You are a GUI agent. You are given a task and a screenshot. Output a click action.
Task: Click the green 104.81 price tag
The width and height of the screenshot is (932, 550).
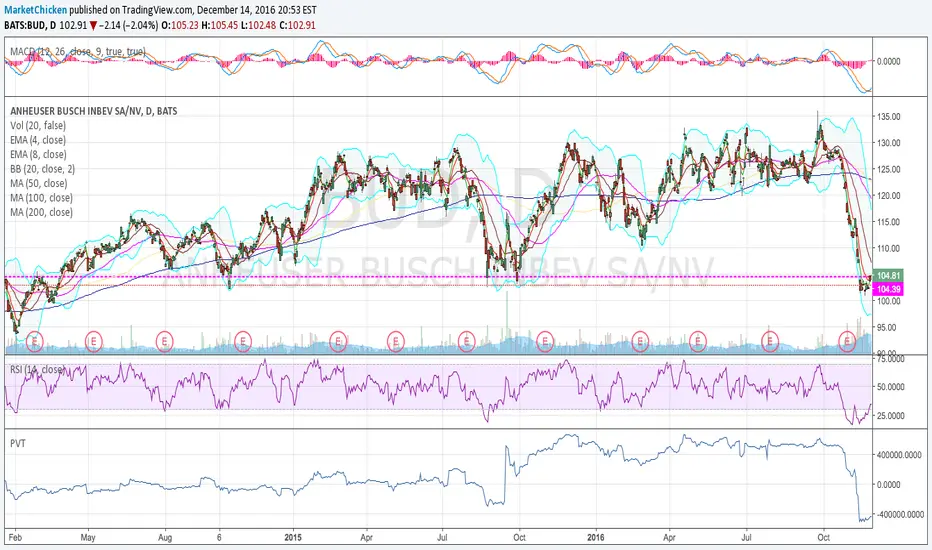click(x=889, y=276)
